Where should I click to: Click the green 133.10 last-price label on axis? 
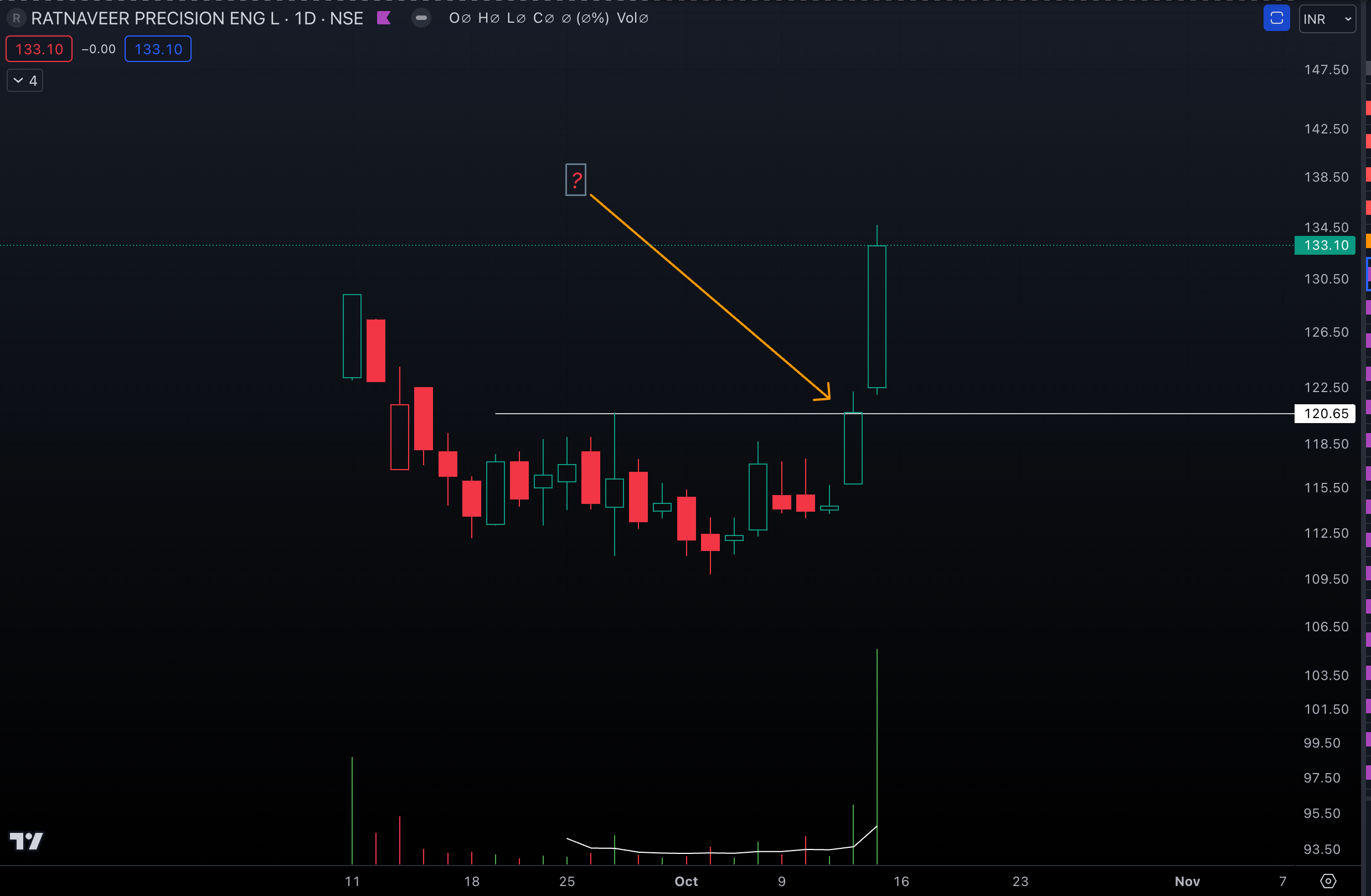tap(1324, 245)
